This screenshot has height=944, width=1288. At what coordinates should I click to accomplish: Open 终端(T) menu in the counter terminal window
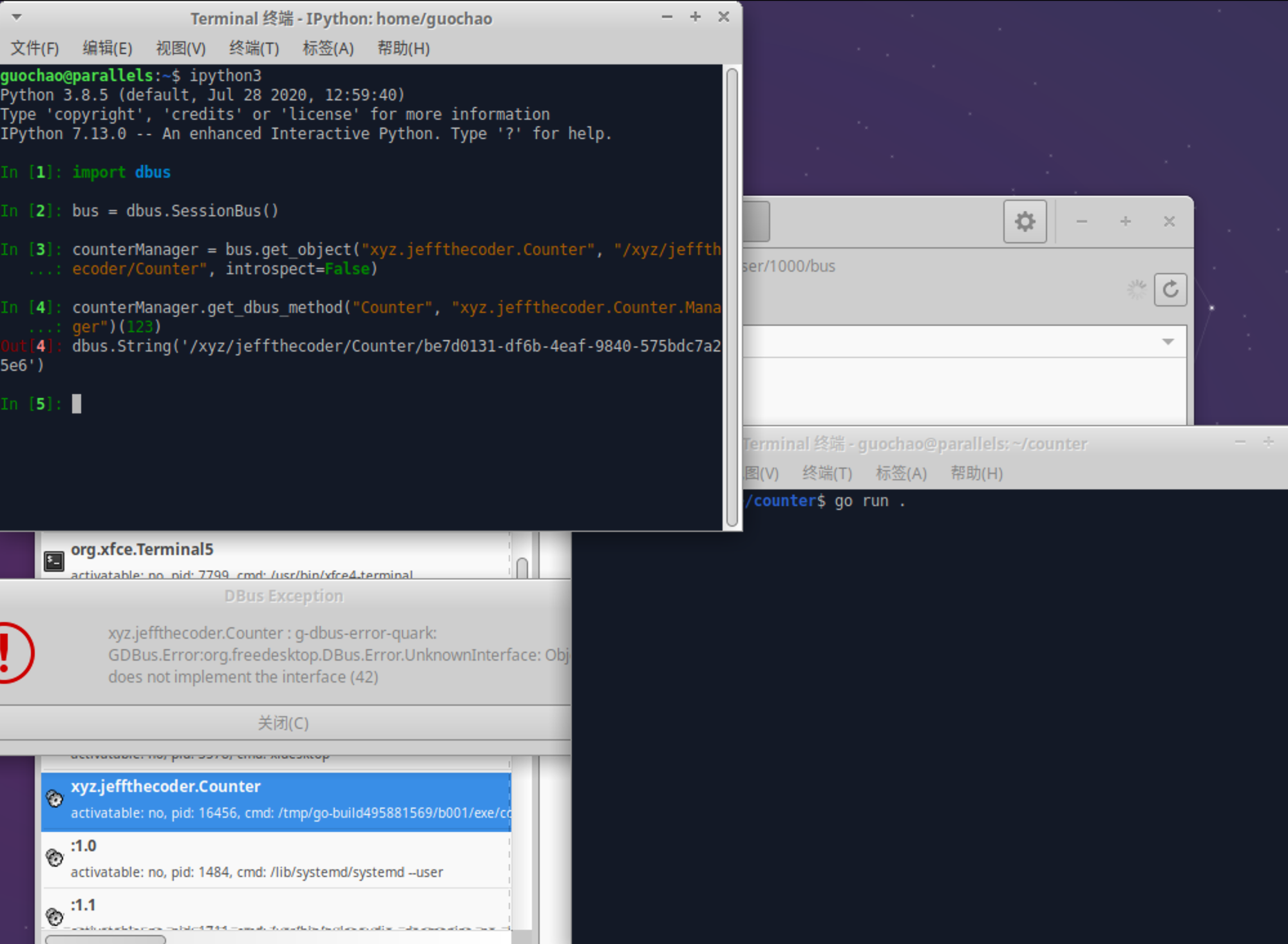[x=827, y=473]
